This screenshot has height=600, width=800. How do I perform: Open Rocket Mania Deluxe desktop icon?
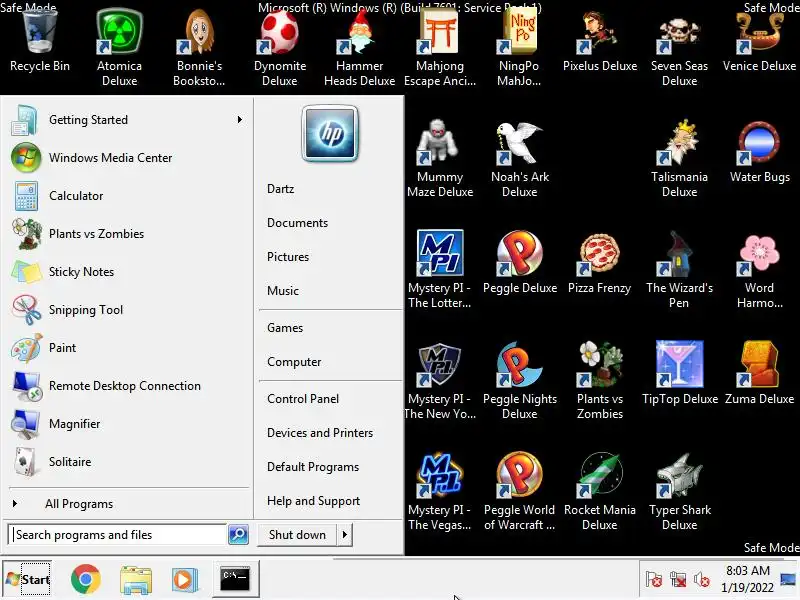pos(599,492)
